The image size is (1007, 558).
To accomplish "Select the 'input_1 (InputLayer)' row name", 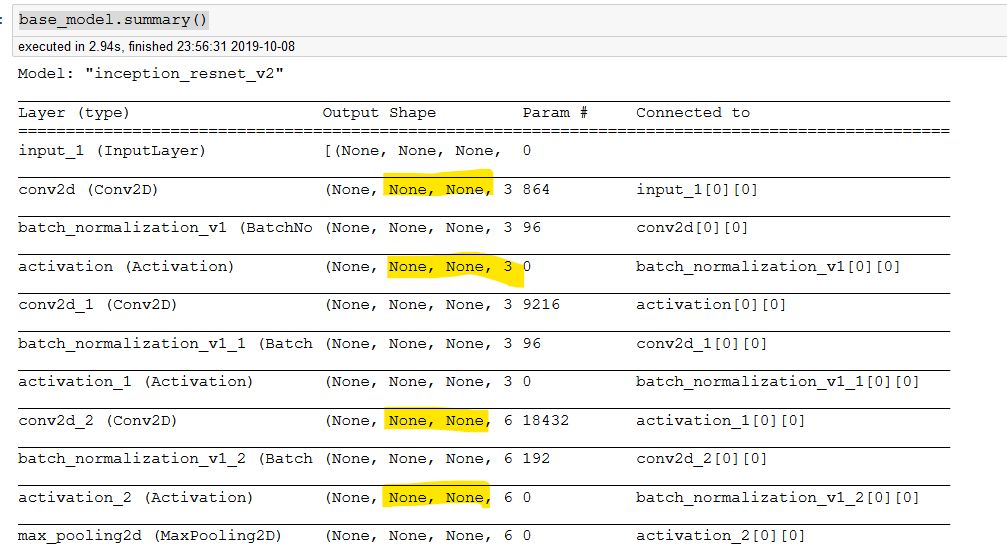I will pos(112,151).
